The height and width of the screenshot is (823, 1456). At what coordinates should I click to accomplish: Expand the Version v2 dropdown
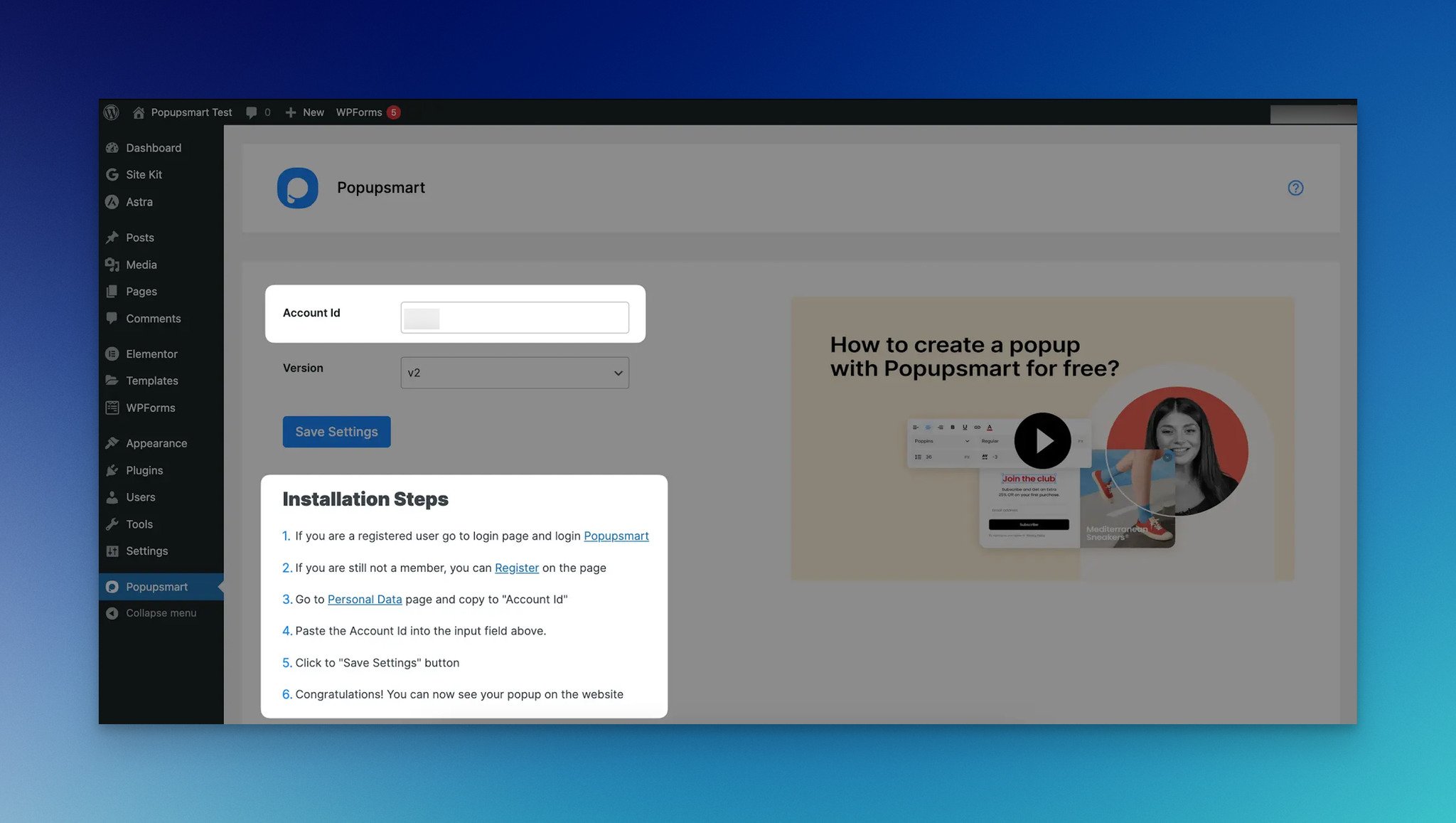pyautogui.click(x=514, y=372)
